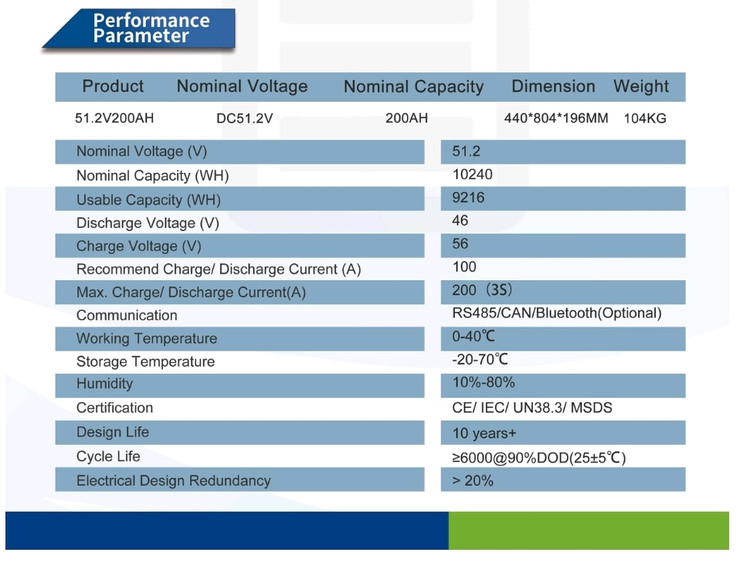Click the Dimension column header
The height and width of the screenshot is (572, 750).
click(553, 87)
